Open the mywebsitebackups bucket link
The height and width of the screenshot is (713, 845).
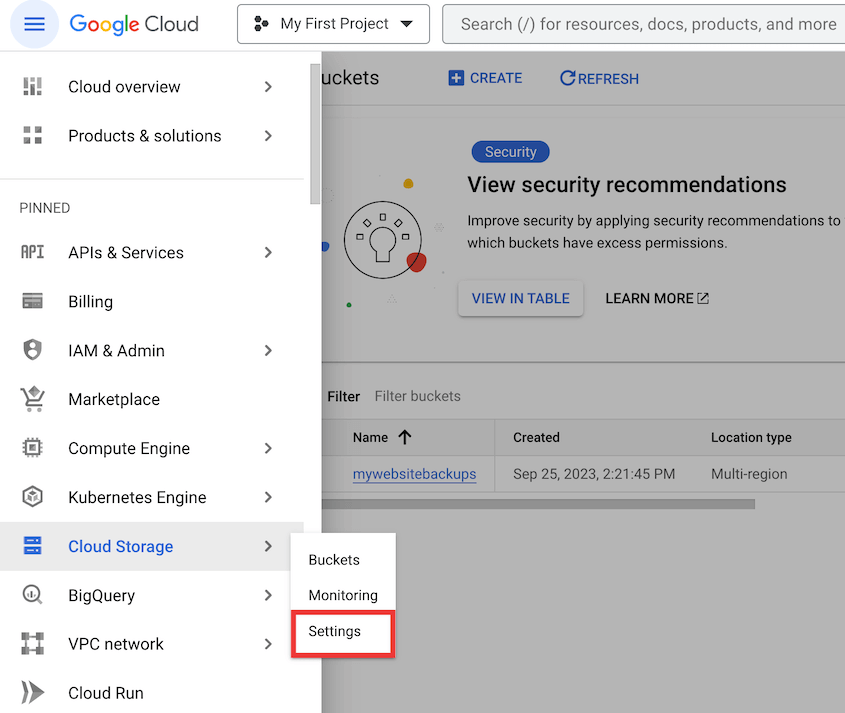[x=414, y=474]
